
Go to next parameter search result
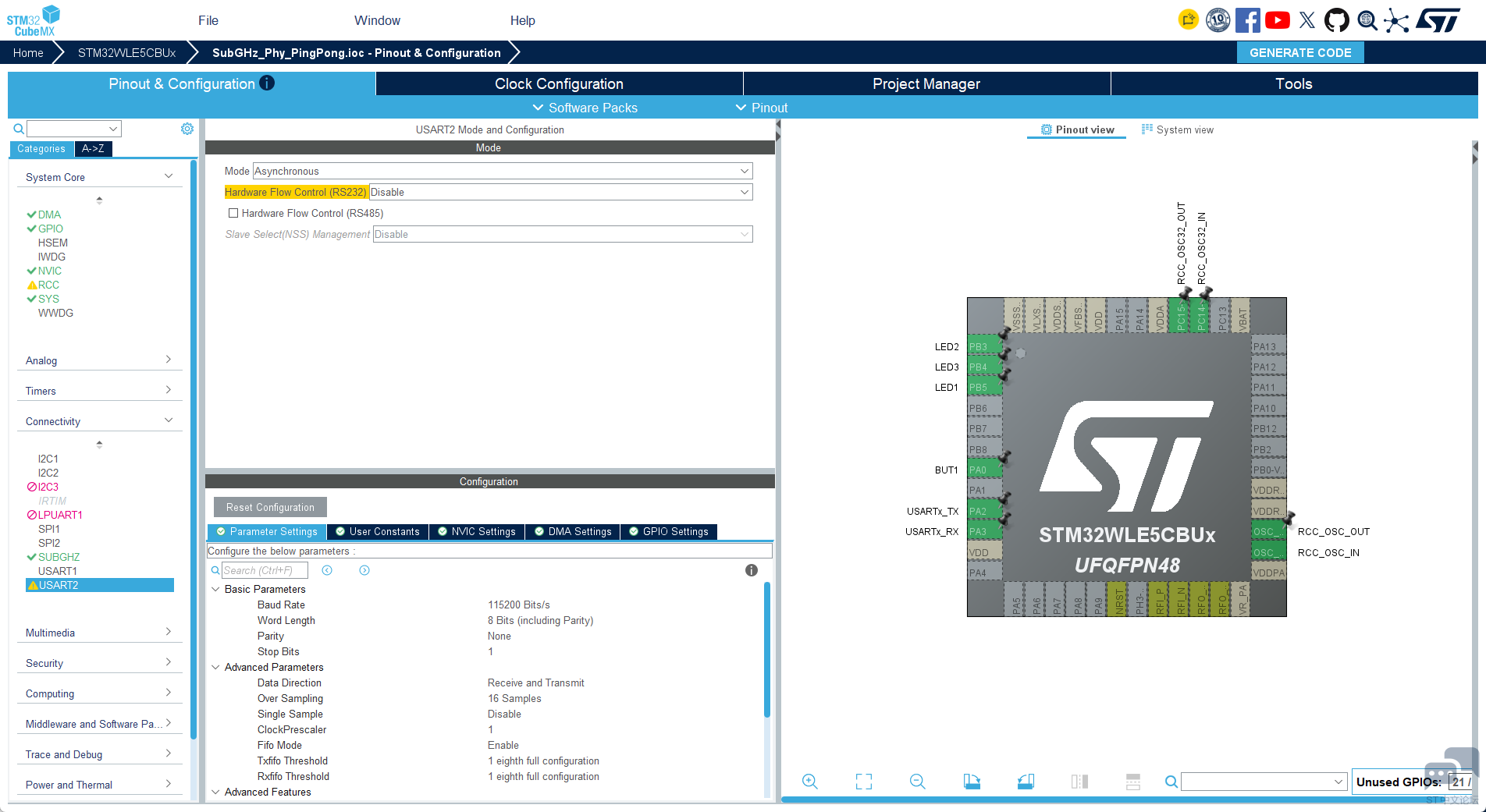364,570
